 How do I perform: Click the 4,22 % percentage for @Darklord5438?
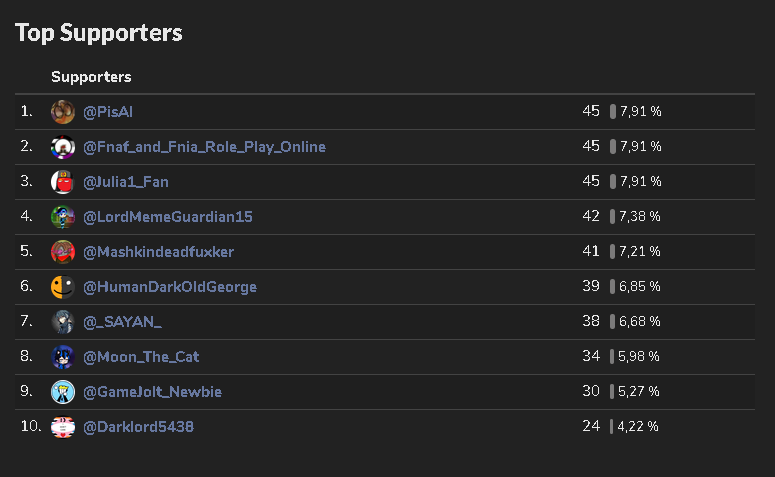pos(639,427)
